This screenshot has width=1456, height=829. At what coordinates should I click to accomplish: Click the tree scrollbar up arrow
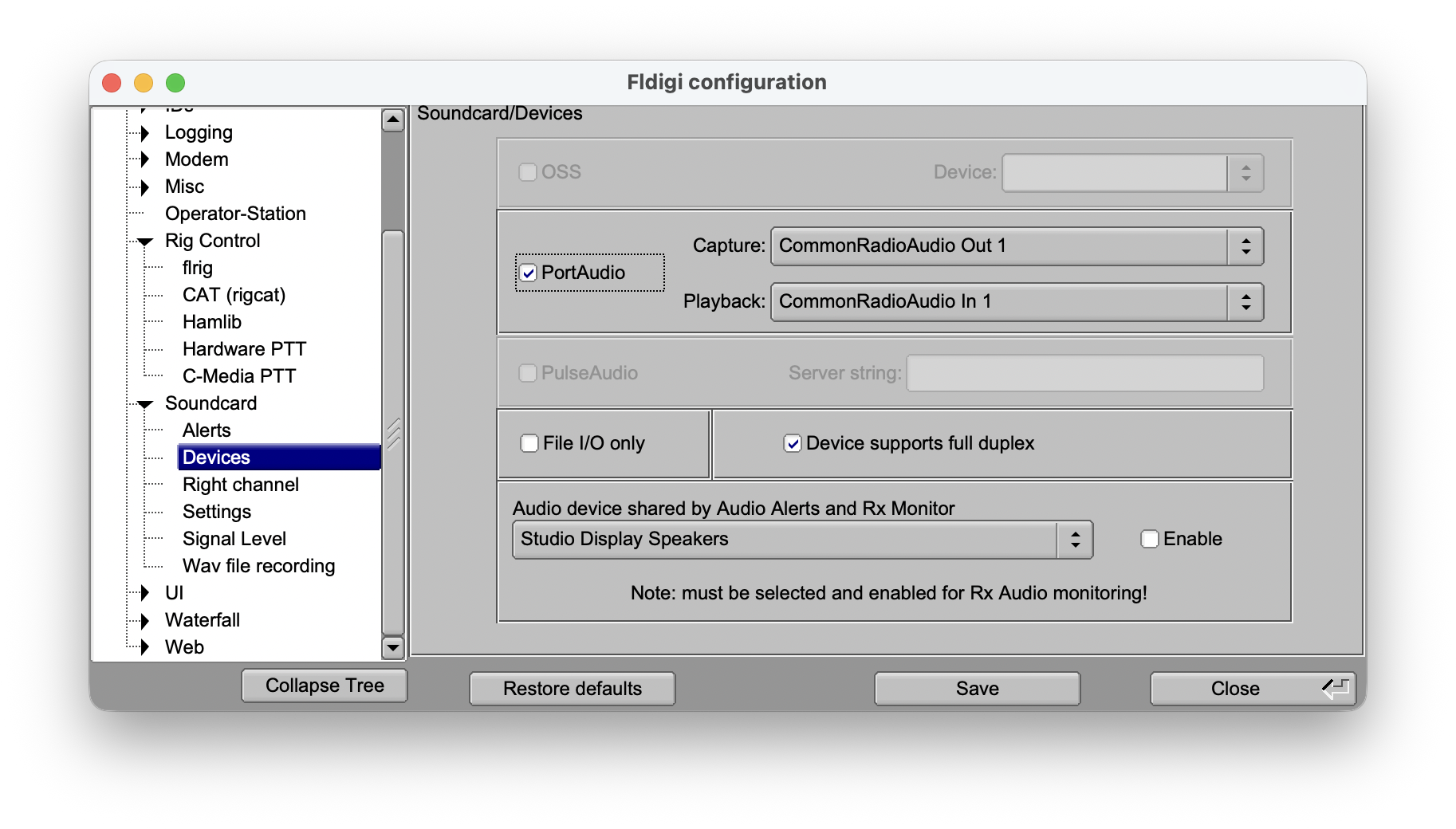pyautogui.click(x=392, y=120)
